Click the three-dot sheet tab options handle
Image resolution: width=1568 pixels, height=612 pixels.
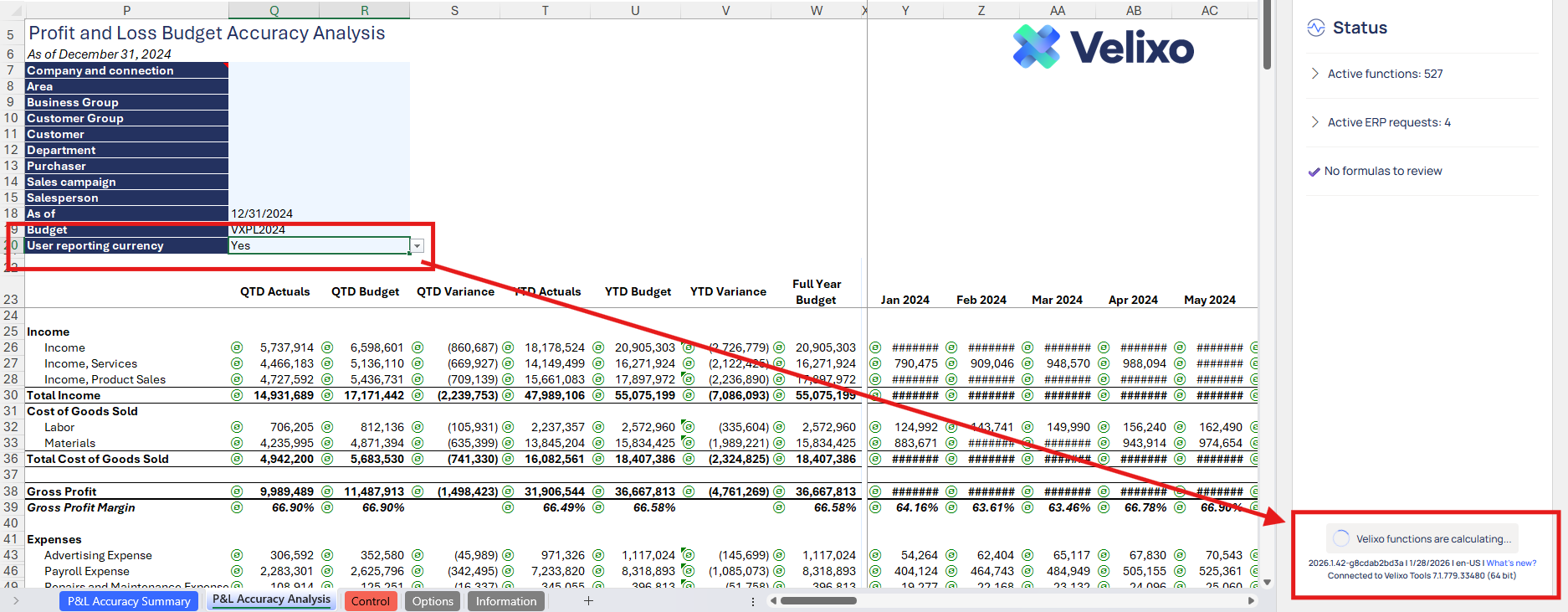point(753,601)
